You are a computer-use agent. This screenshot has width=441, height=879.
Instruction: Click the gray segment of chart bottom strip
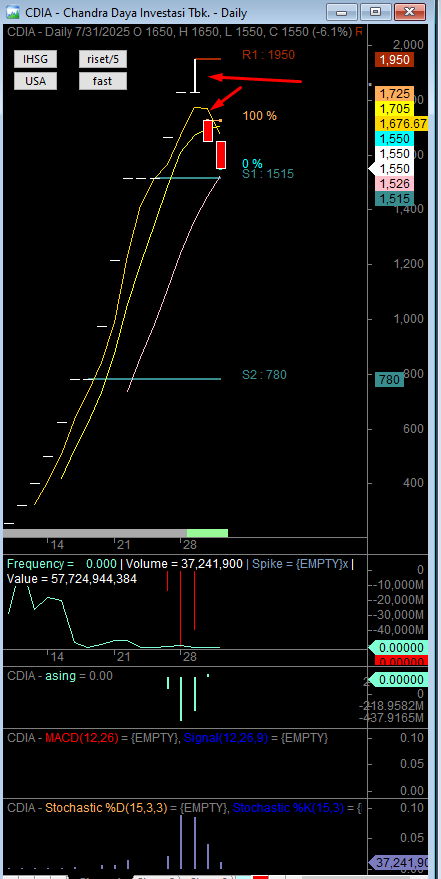[x=95, y=533]
